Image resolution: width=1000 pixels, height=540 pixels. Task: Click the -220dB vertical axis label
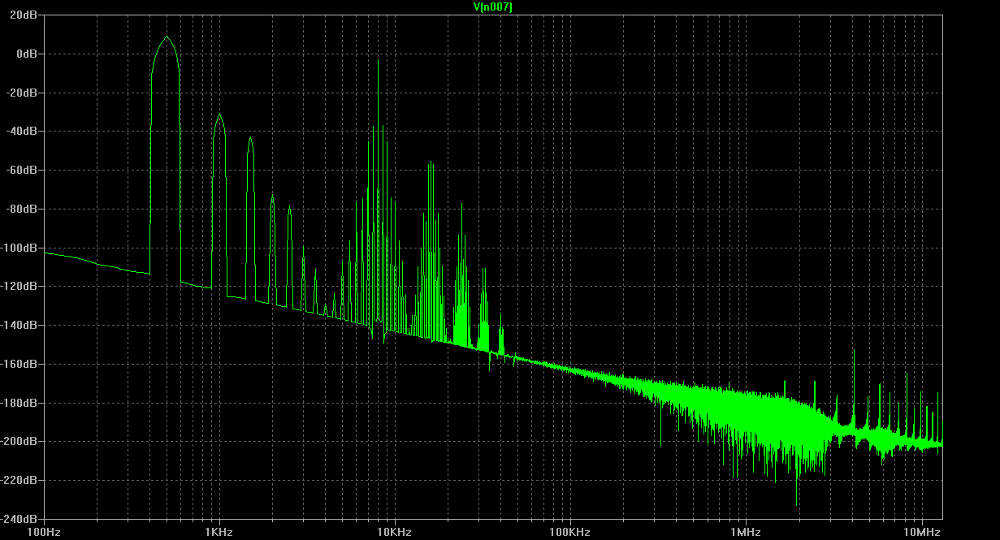click(20, 480)
